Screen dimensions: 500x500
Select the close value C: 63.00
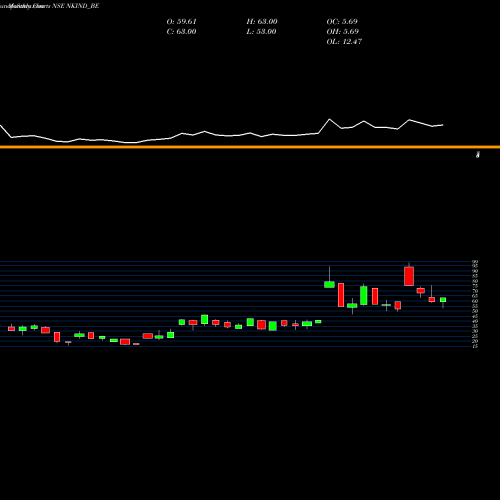[181, 32]
